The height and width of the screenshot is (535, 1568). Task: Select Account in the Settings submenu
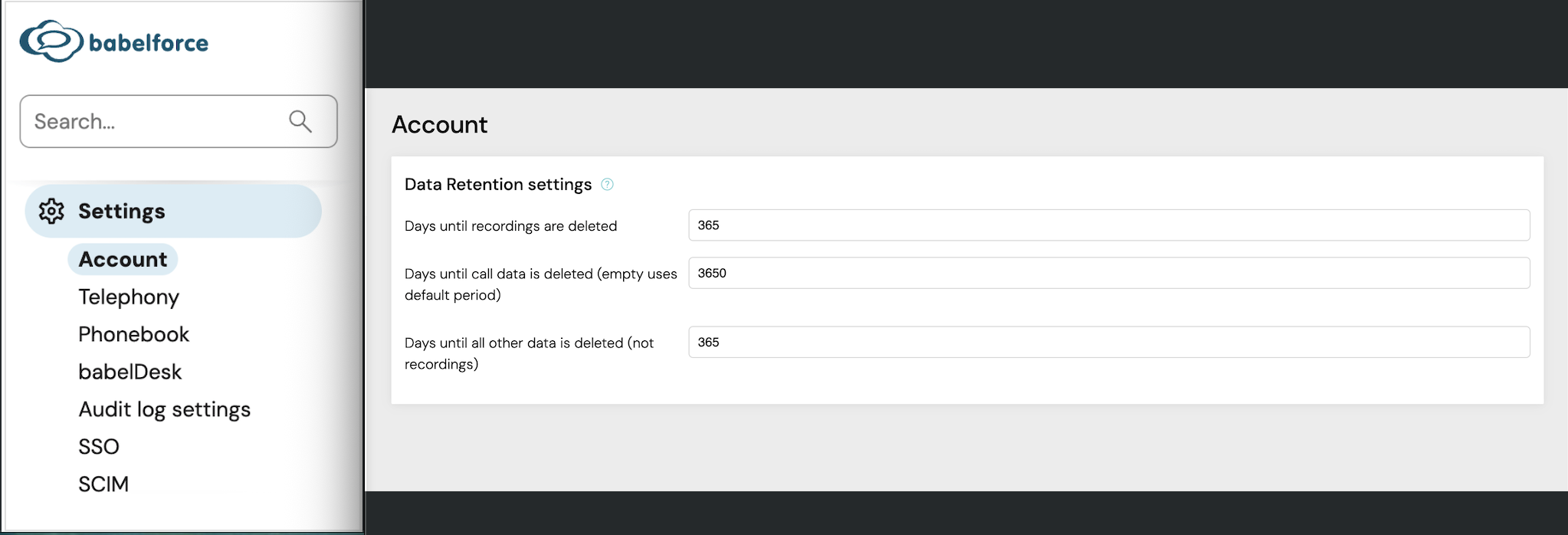123,259
